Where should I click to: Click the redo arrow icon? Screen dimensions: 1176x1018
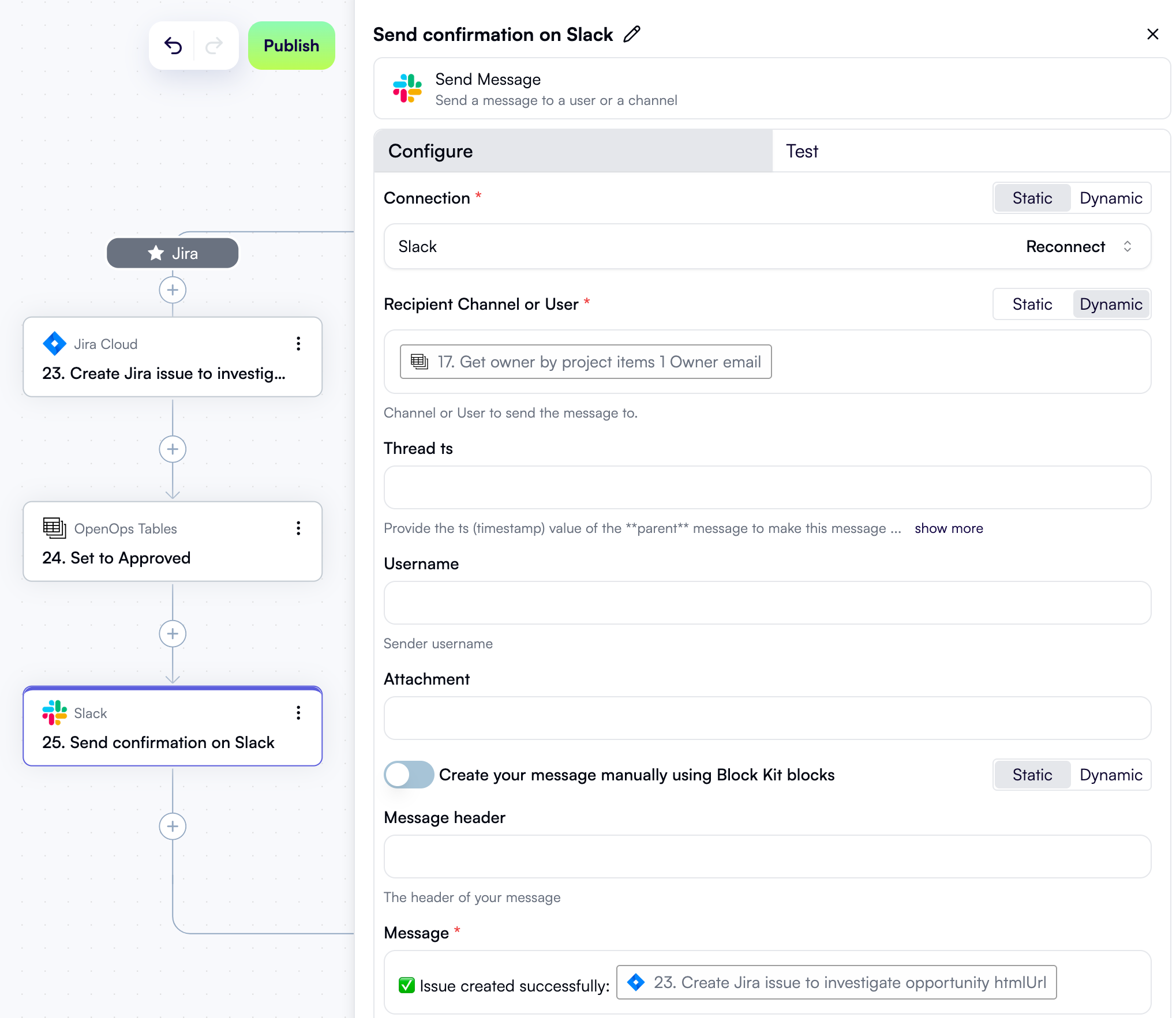tap(214, 46)
